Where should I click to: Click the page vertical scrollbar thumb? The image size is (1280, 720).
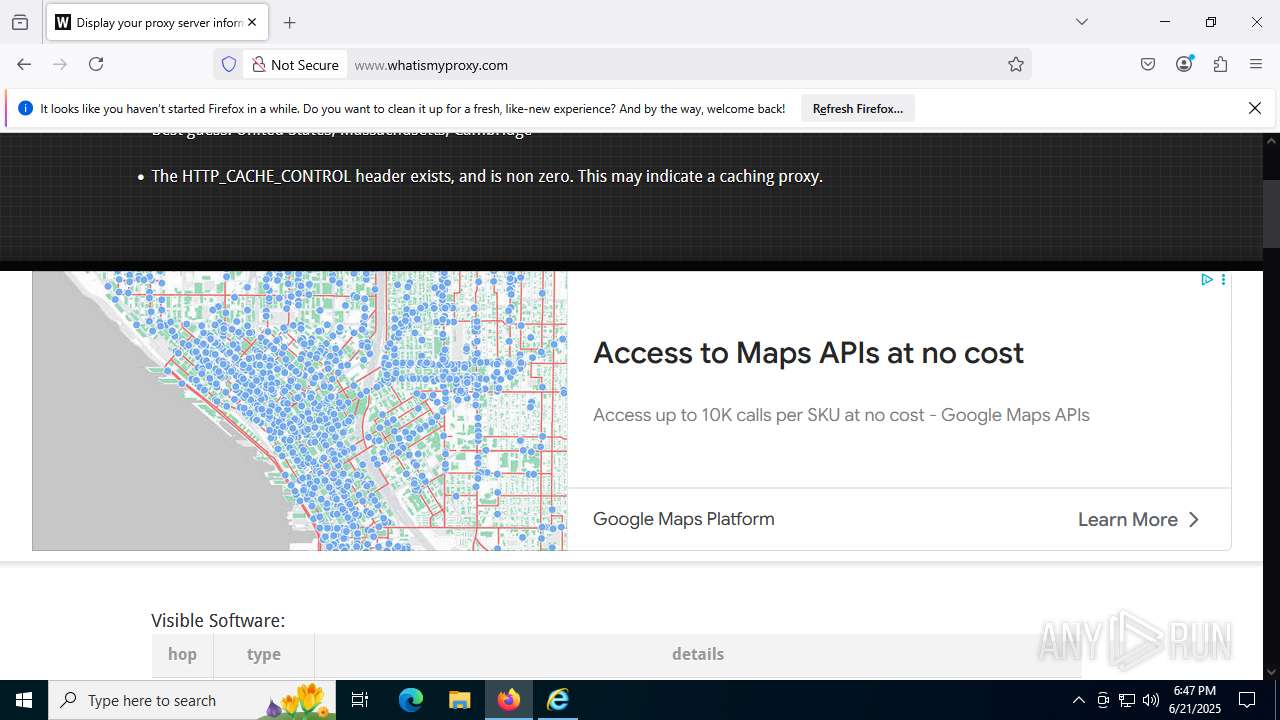1271,213
